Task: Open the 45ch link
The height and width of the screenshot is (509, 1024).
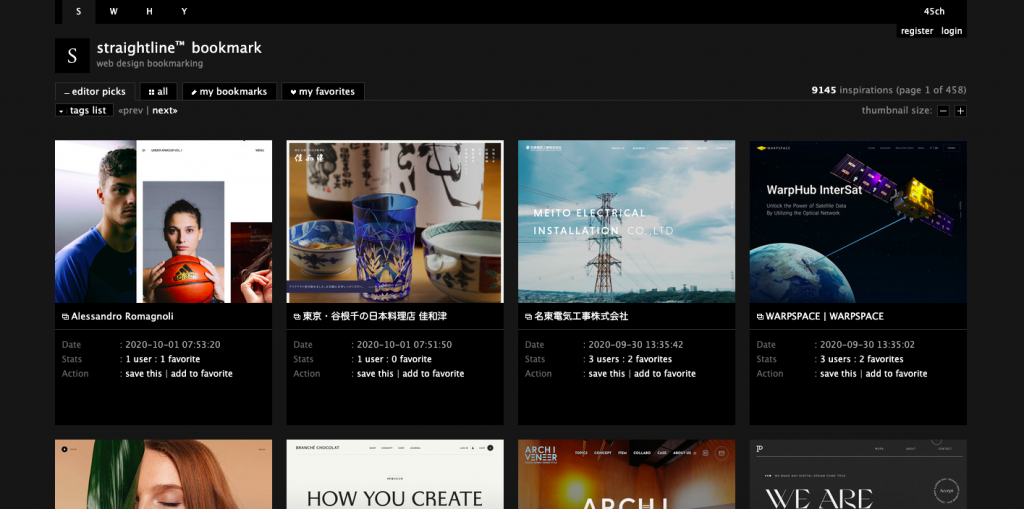Action: 934,11
